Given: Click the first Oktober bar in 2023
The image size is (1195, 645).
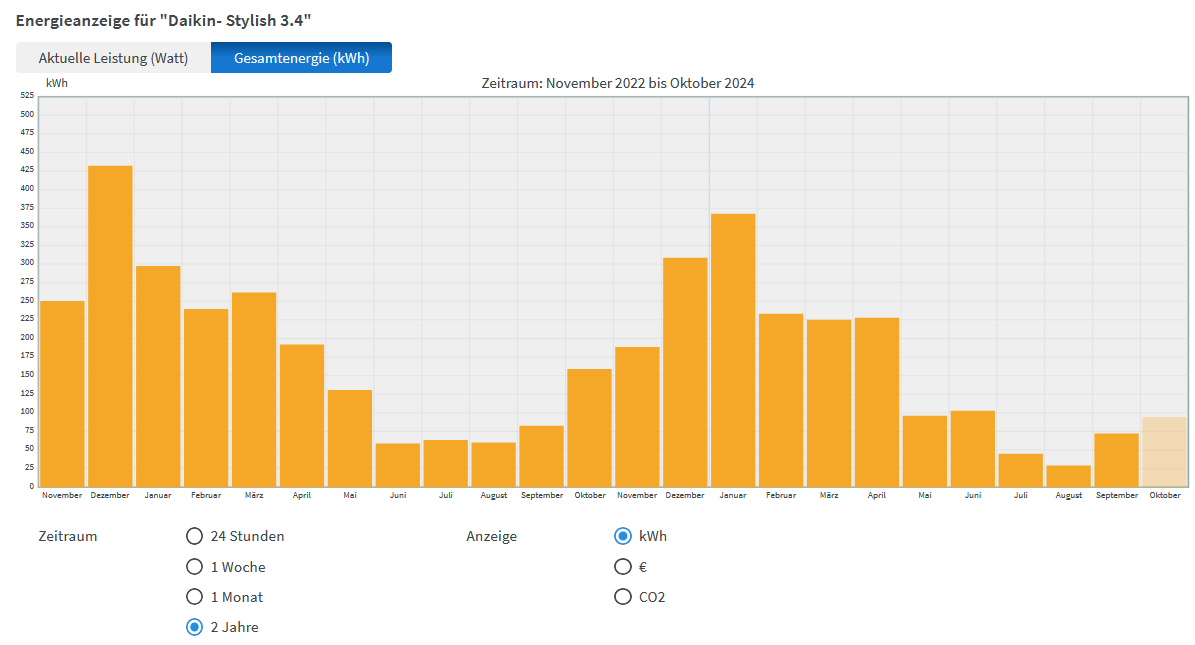Looking at the screenshot, I should [589, 427].
